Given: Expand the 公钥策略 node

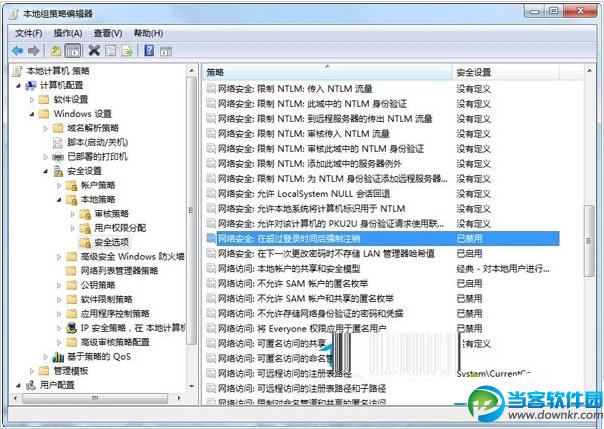Looking at the screenshot, I should (59, 285).
